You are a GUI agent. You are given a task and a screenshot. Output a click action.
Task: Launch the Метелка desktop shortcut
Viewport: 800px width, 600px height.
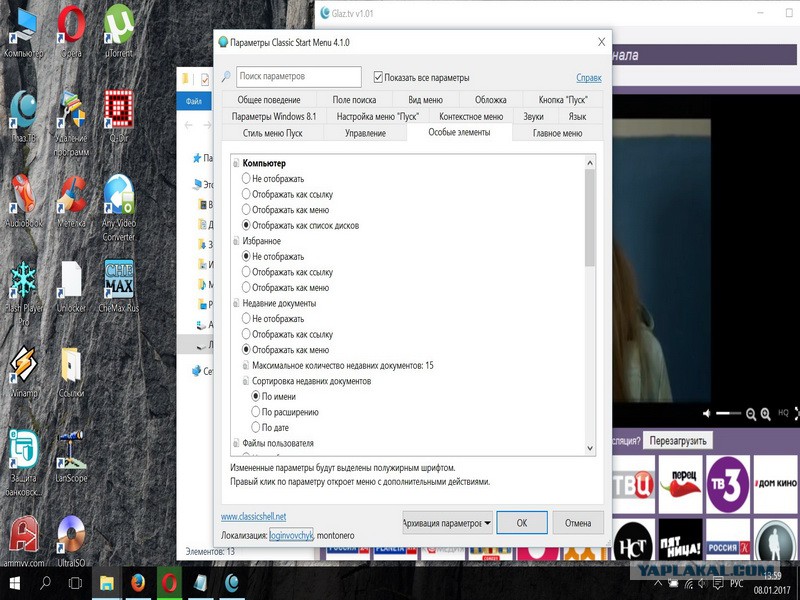coord(71,201)
